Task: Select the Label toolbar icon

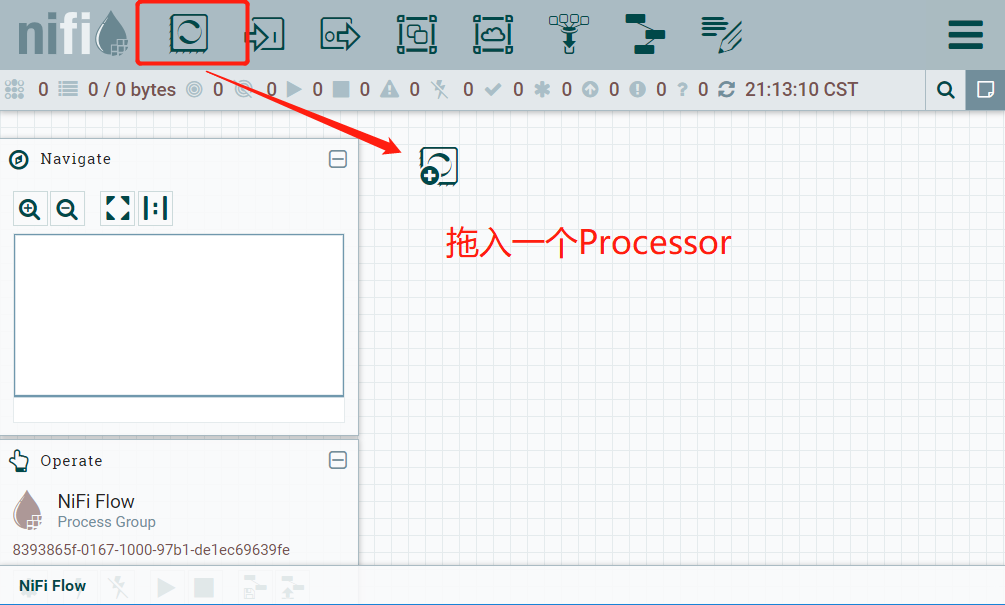Action: [722, 35]
